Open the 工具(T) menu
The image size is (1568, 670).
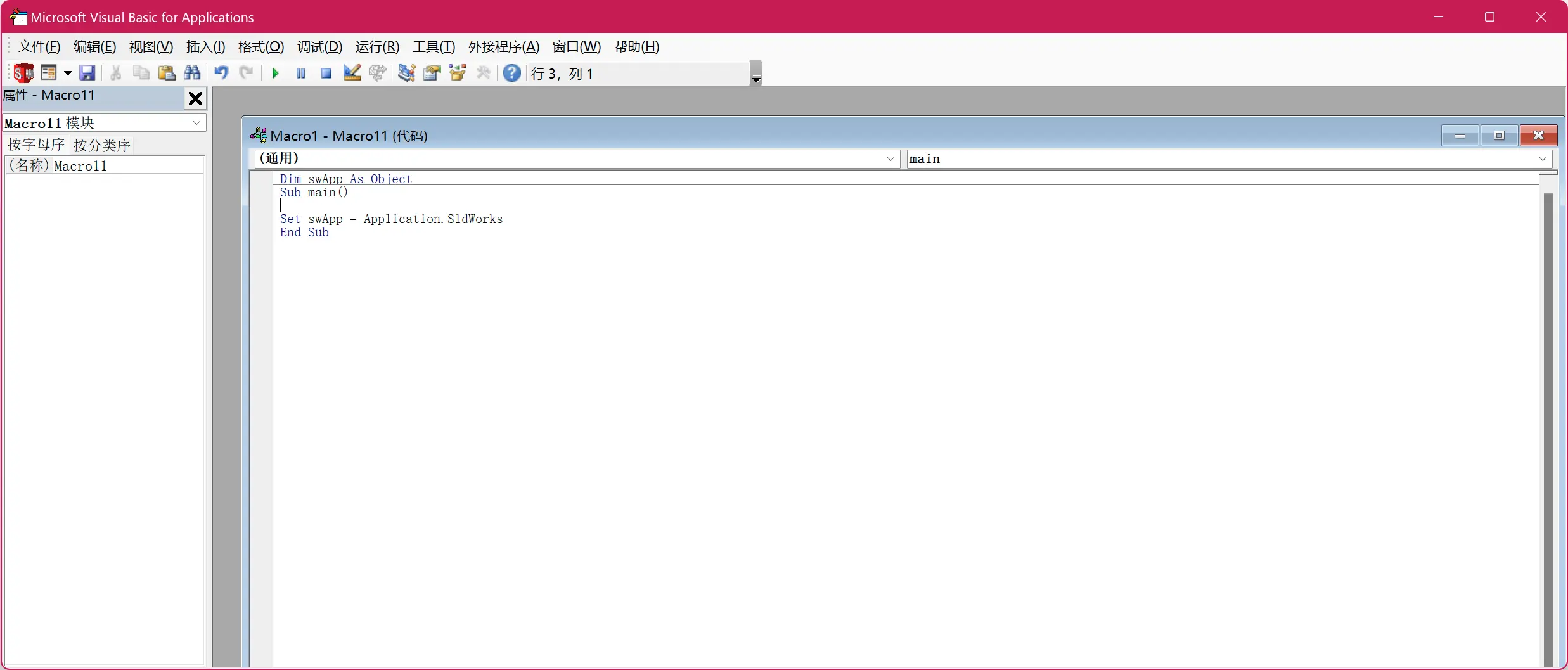click(434, 47)
